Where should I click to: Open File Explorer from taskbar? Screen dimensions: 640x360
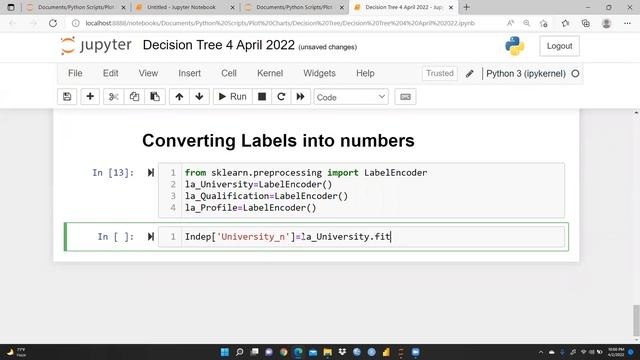coord(327,352)
